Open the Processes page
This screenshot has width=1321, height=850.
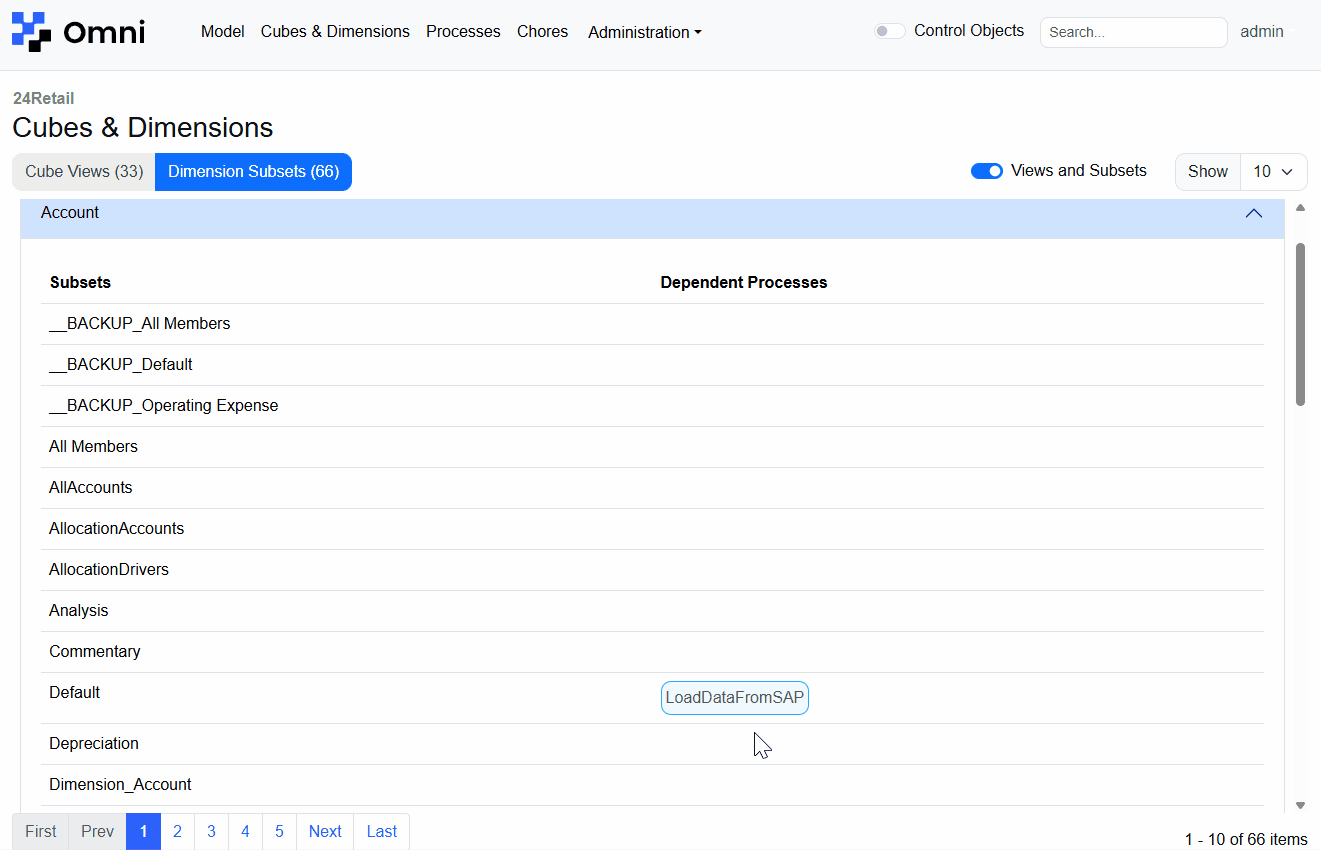[x=463, y=31]
